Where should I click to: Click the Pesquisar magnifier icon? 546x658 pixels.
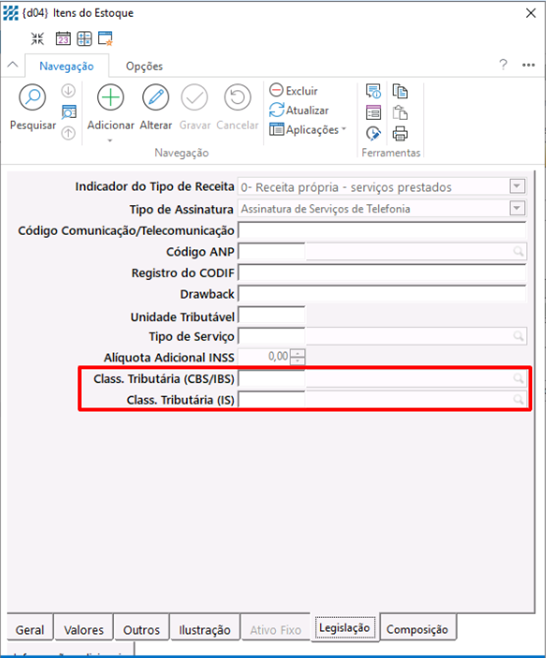tap(32, 97)
